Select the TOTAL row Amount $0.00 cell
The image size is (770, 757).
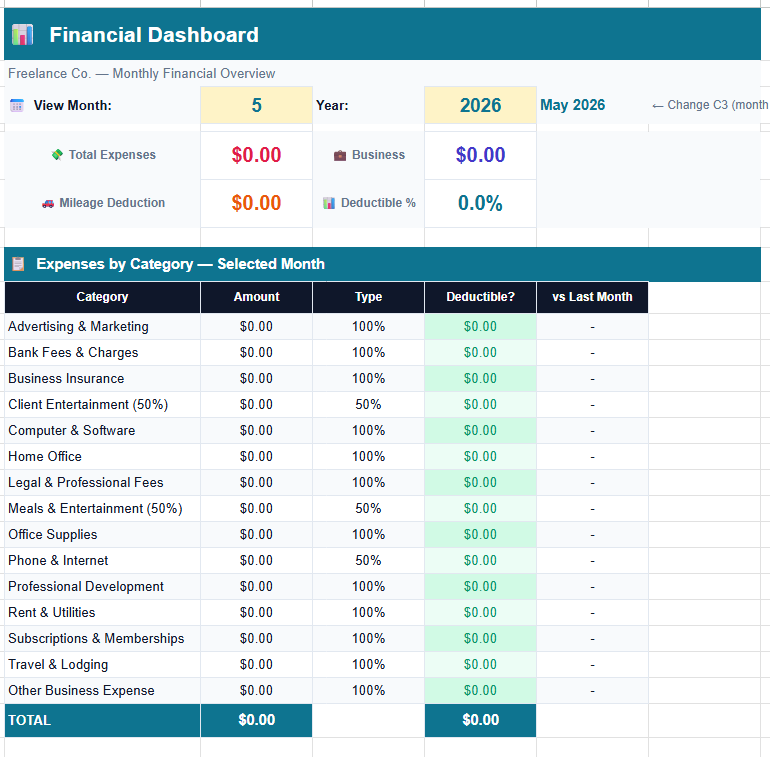click(x=256, y=720)
